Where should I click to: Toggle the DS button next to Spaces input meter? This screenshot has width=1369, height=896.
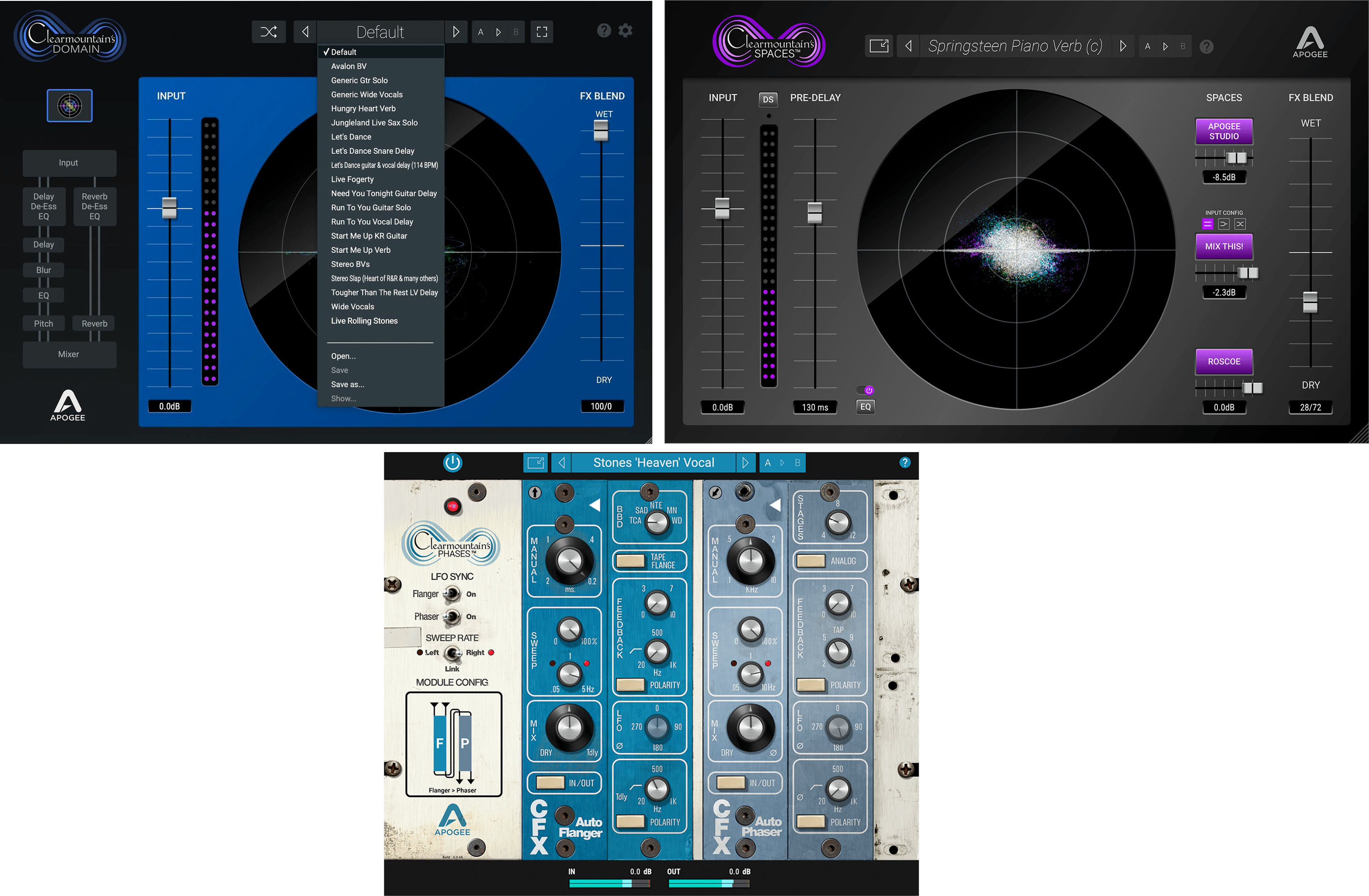point(768,99)
